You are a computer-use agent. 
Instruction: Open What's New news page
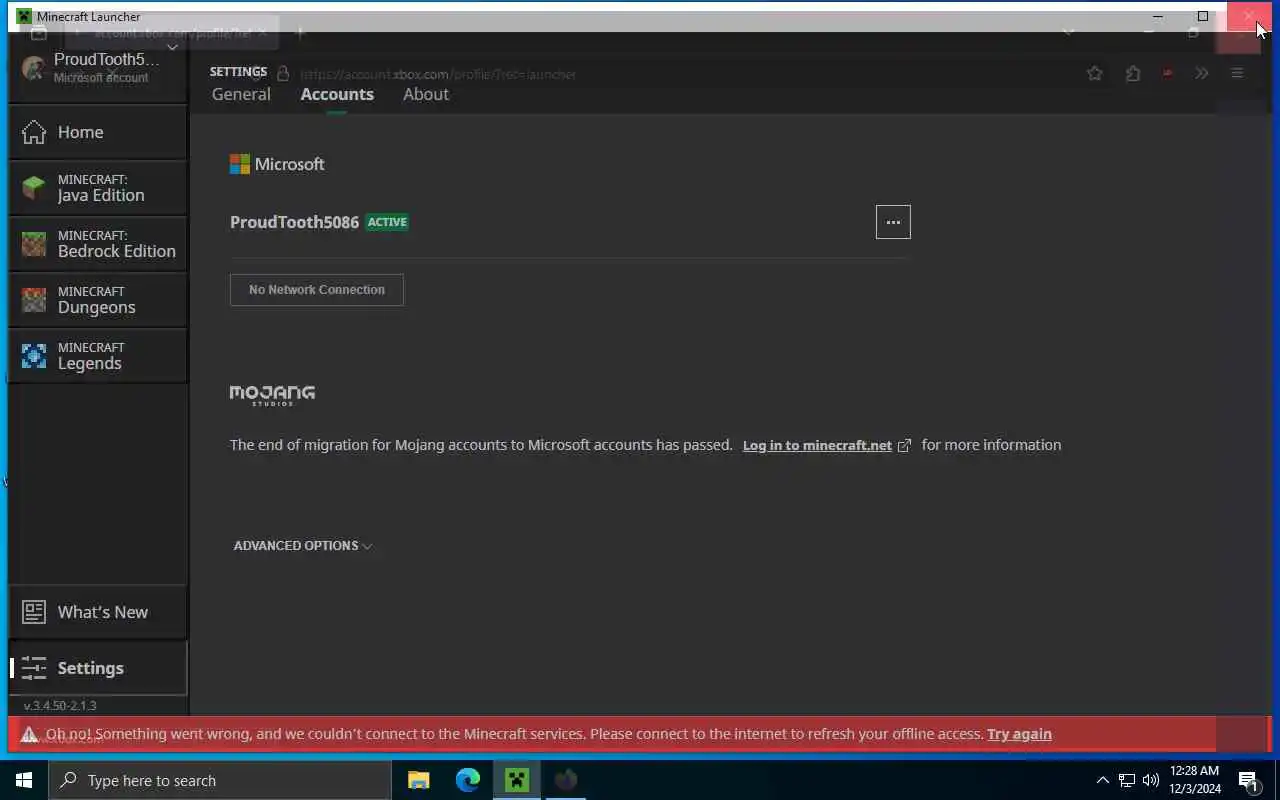coord(98,612)
